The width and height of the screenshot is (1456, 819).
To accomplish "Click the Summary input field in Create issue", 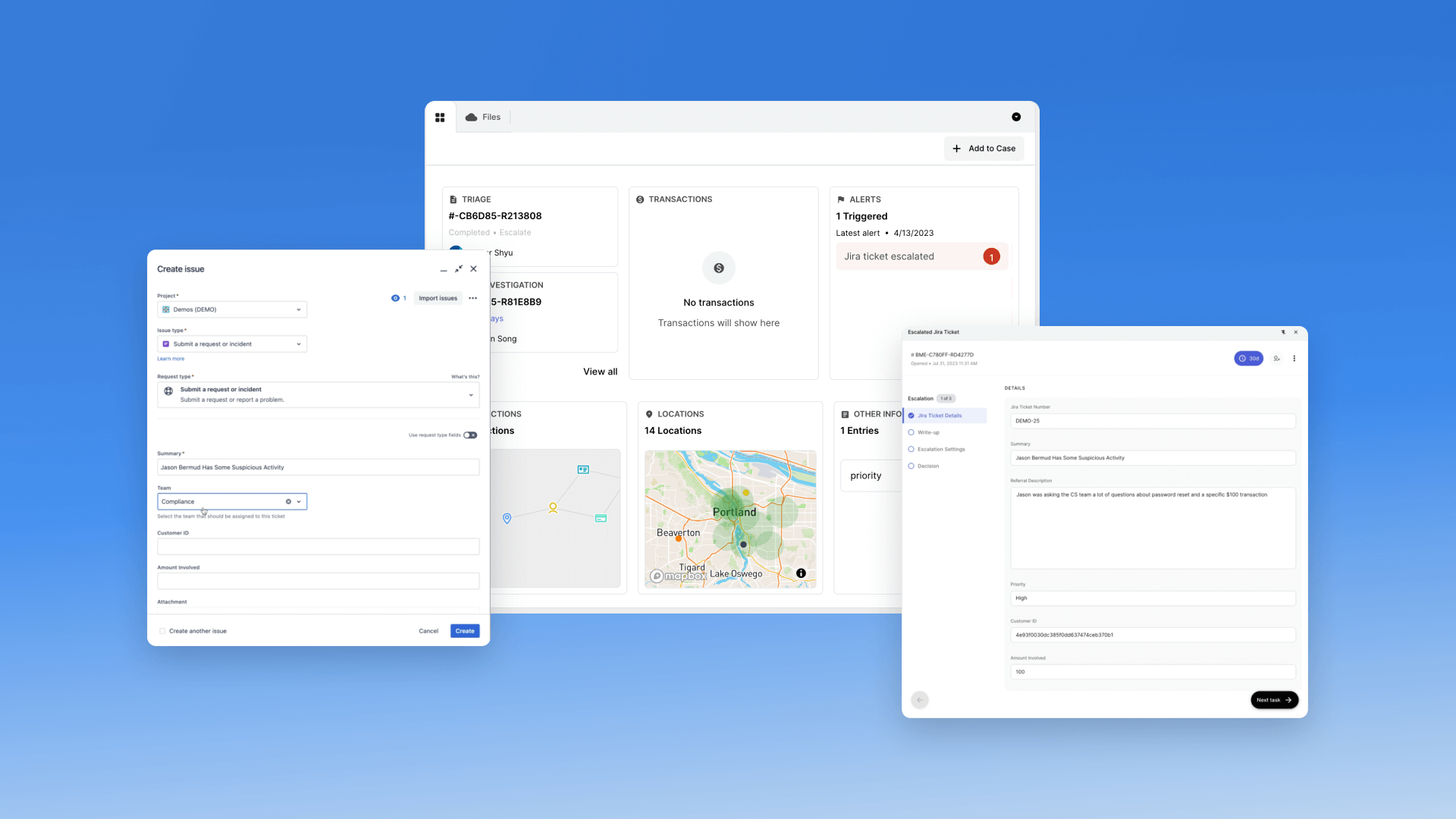I will click(317, 467).
